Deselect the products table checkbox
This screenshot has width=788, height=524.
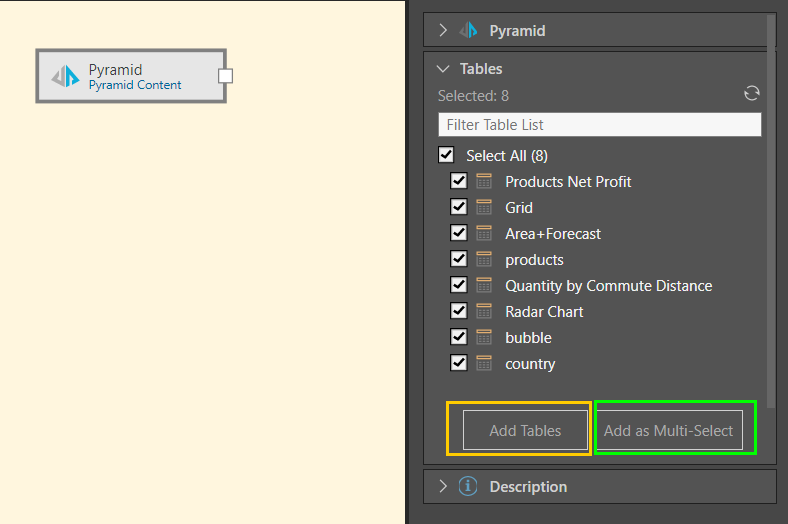coord(459,260)
